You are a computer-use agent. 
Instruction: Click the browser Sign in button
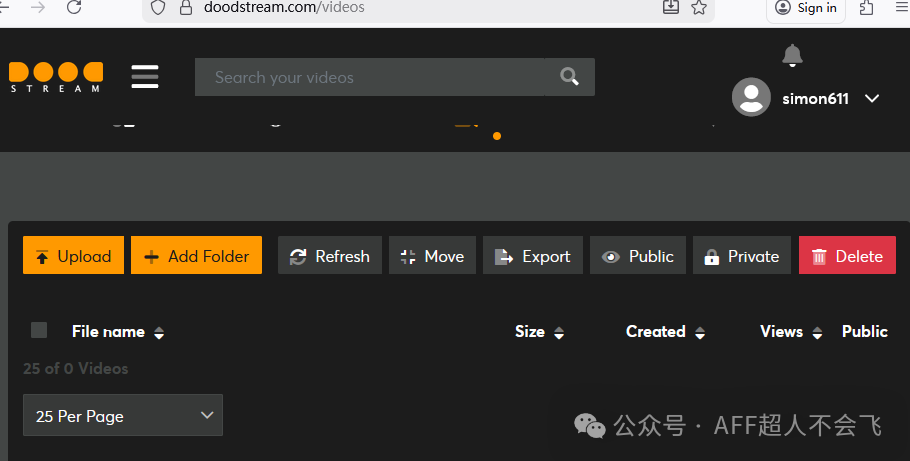click(x=806, y=8)
